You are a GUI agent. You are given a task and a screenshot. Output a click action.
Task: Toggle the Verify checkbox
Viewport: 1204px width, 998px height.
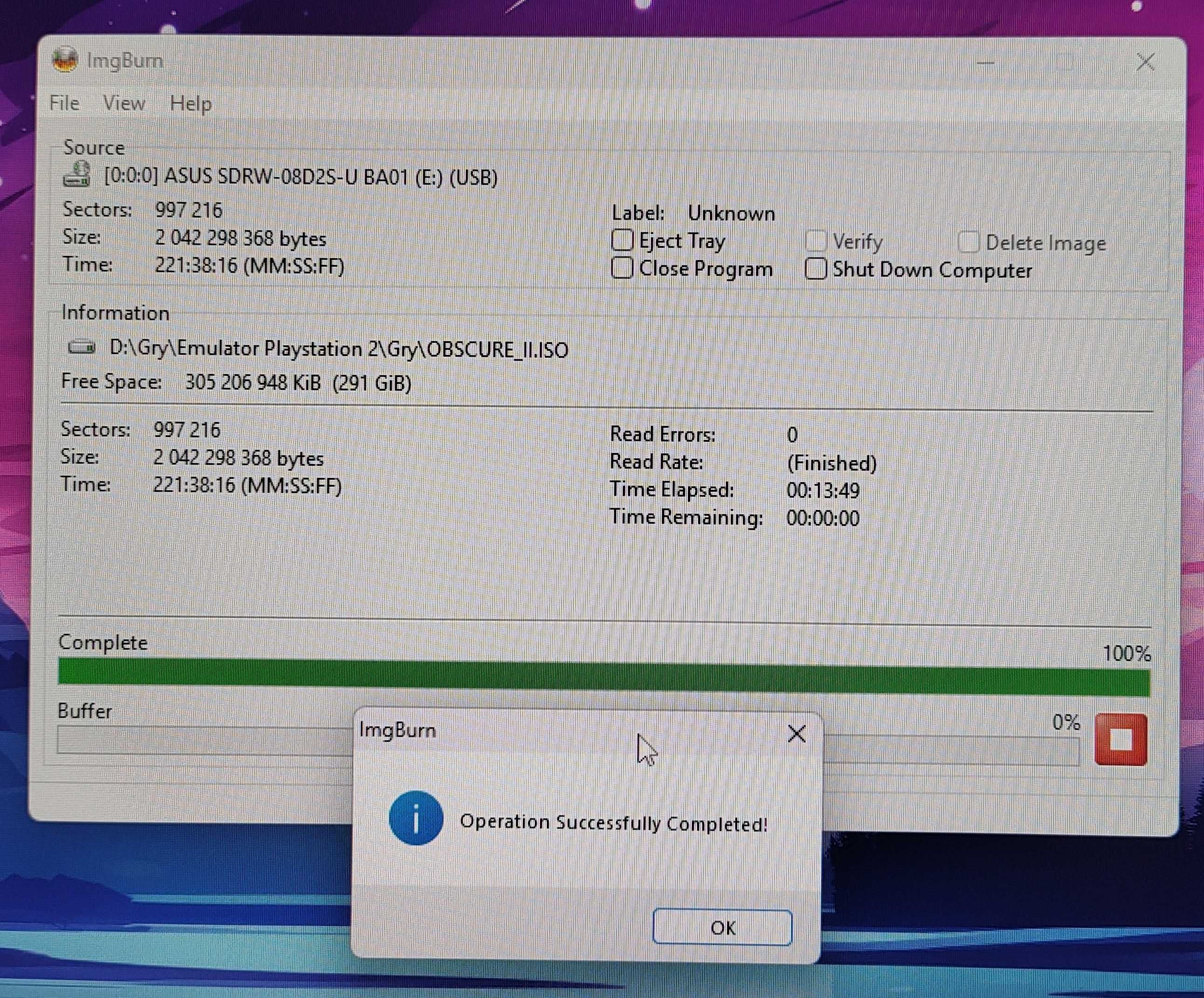816,241
